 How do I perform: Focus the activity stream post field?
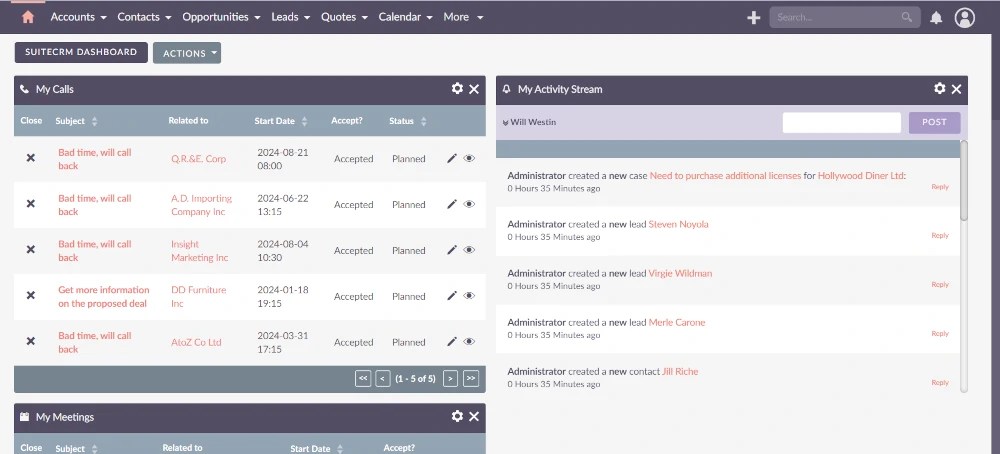[x=841, y=122]
